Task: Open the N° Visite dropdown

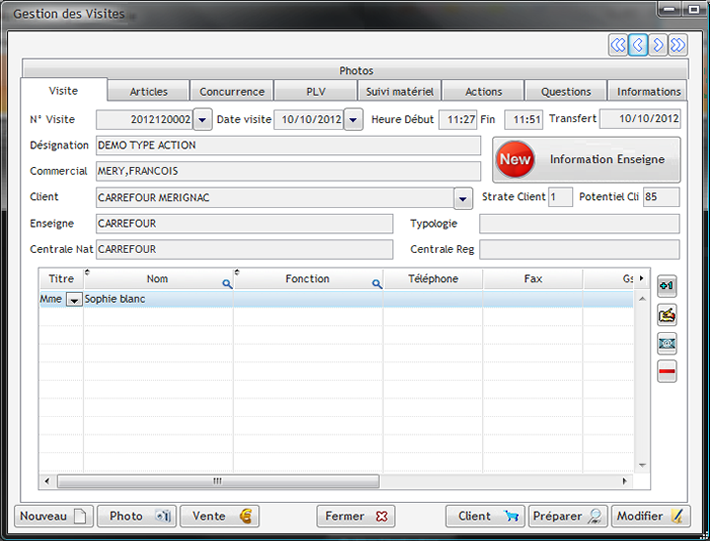Action: tap(202, 120)
